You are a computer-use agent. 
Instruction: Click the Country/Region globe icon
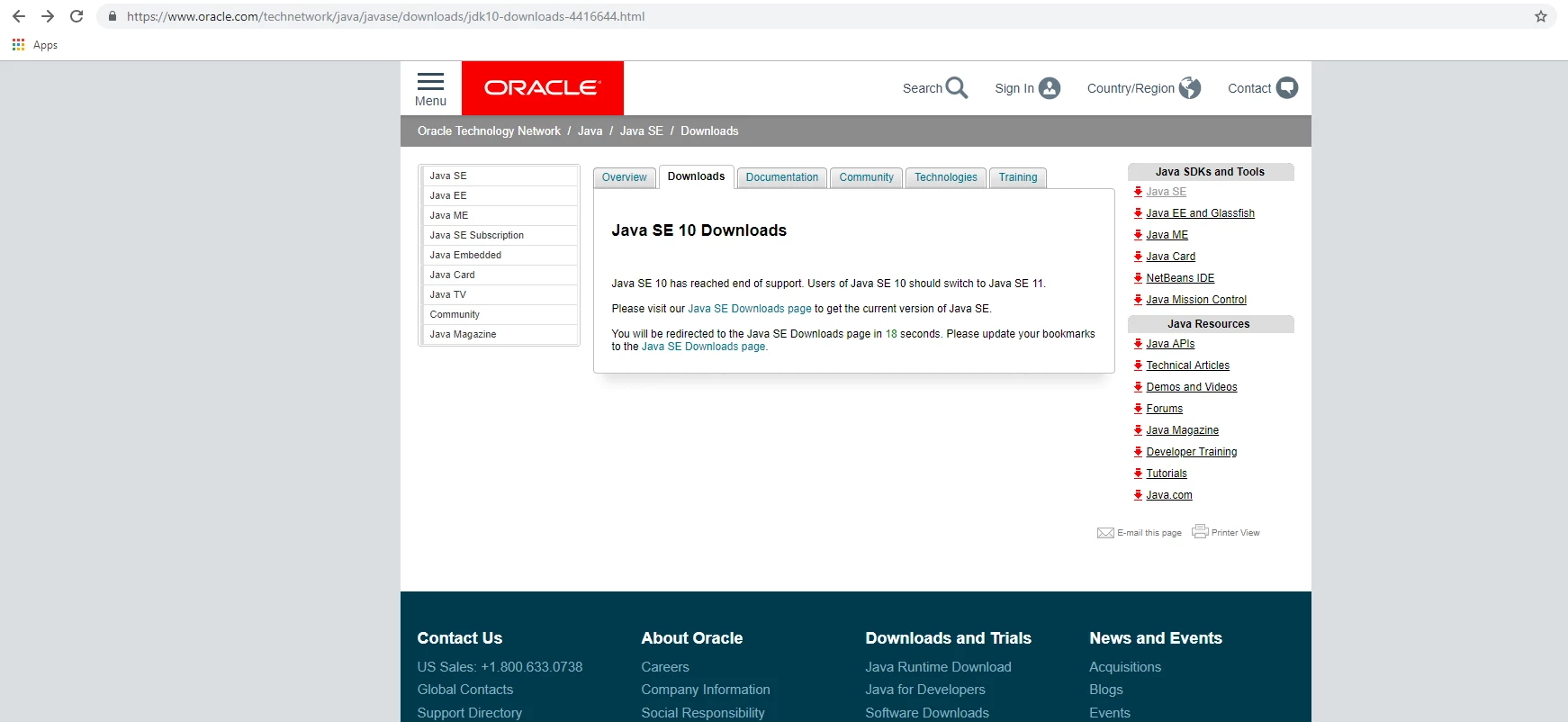point(1190,87)
